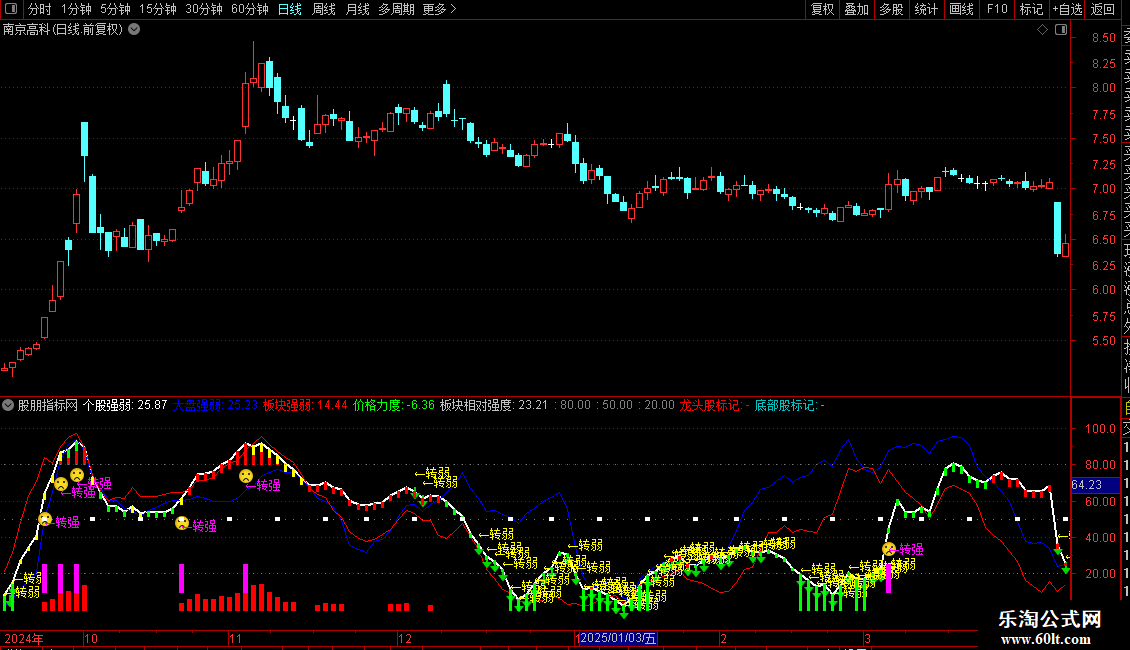Select the 15分钟 period tab

tap(158, 9)
